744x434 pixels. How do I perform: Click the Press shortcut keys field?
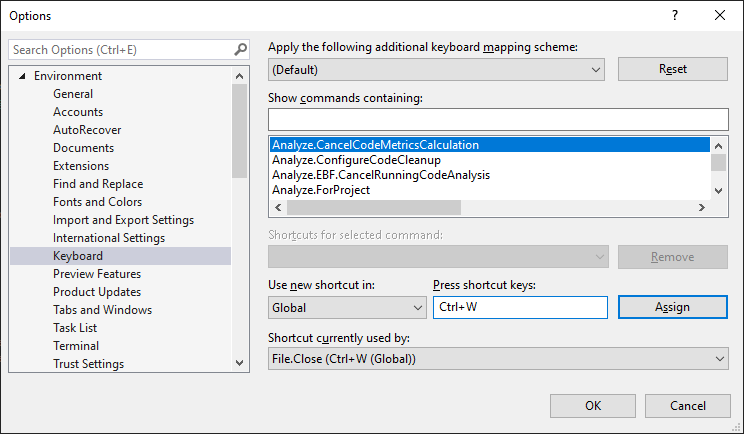pyautogui.click(x=520, y=307)
